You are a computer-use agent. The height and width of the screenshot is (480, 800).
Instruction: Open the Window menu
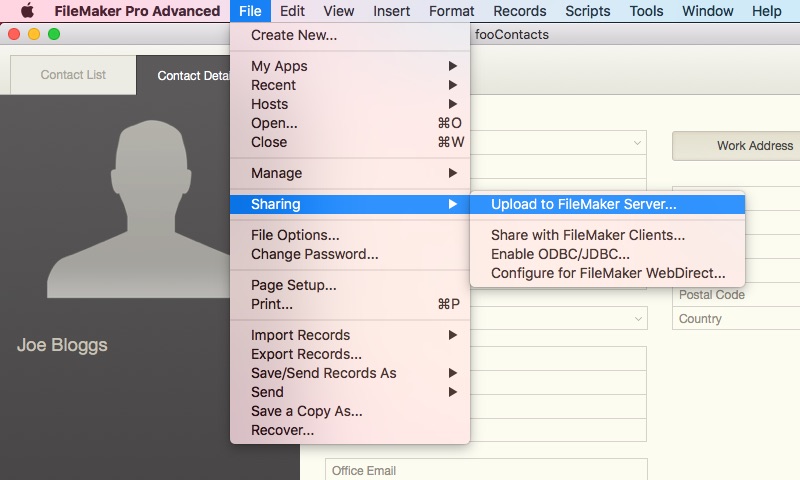click(x=708, y=11)
